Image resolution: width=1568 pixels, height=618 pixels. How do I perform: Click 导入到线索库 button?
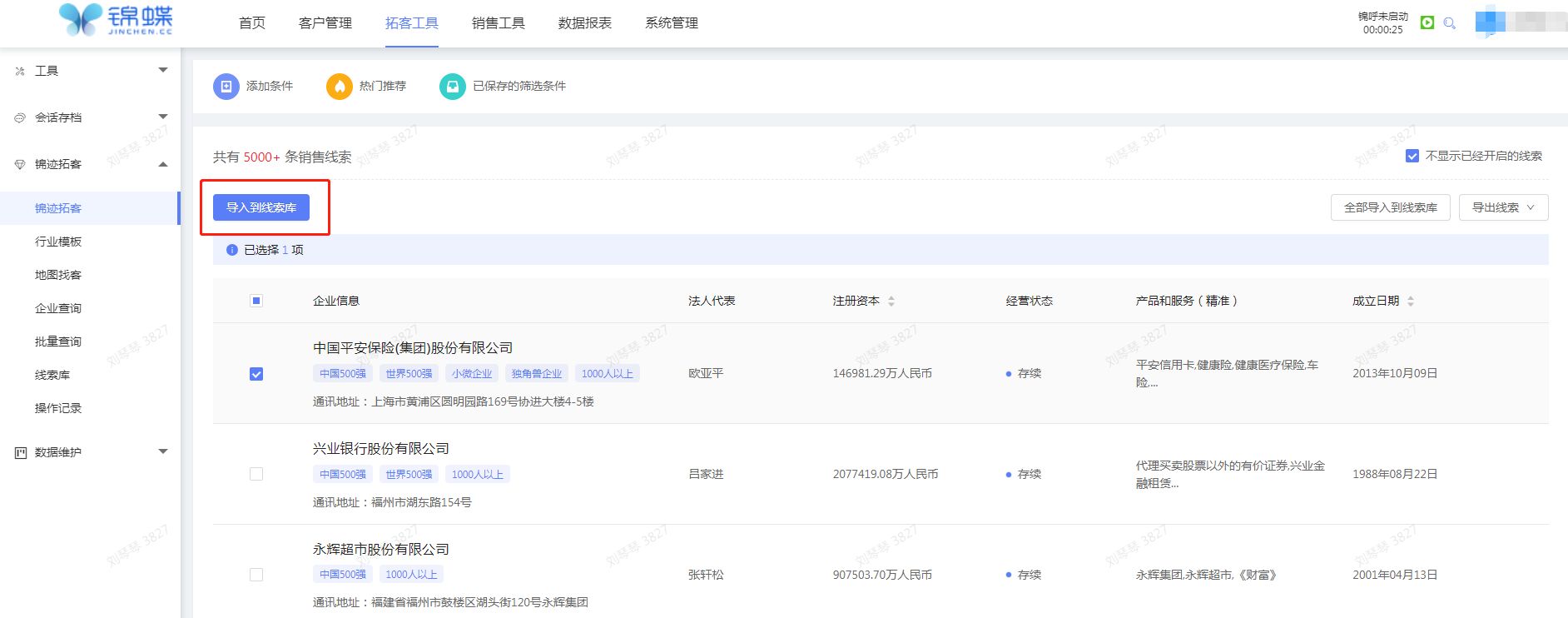point(261,207)
